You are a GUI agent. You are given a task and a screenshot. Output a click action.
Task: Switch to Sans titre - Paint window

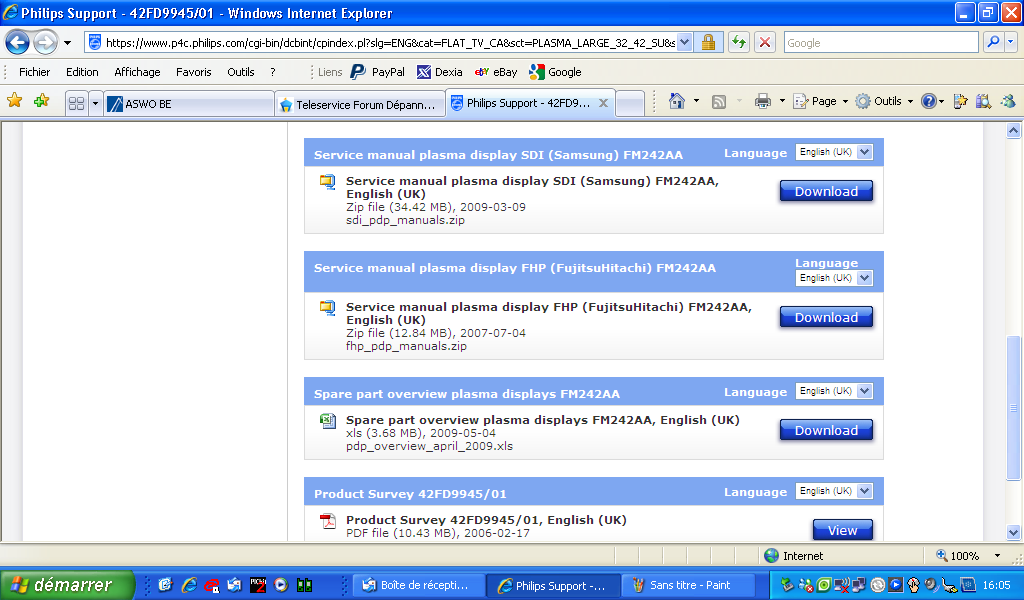pyautogui.click(x=687, y=586)
